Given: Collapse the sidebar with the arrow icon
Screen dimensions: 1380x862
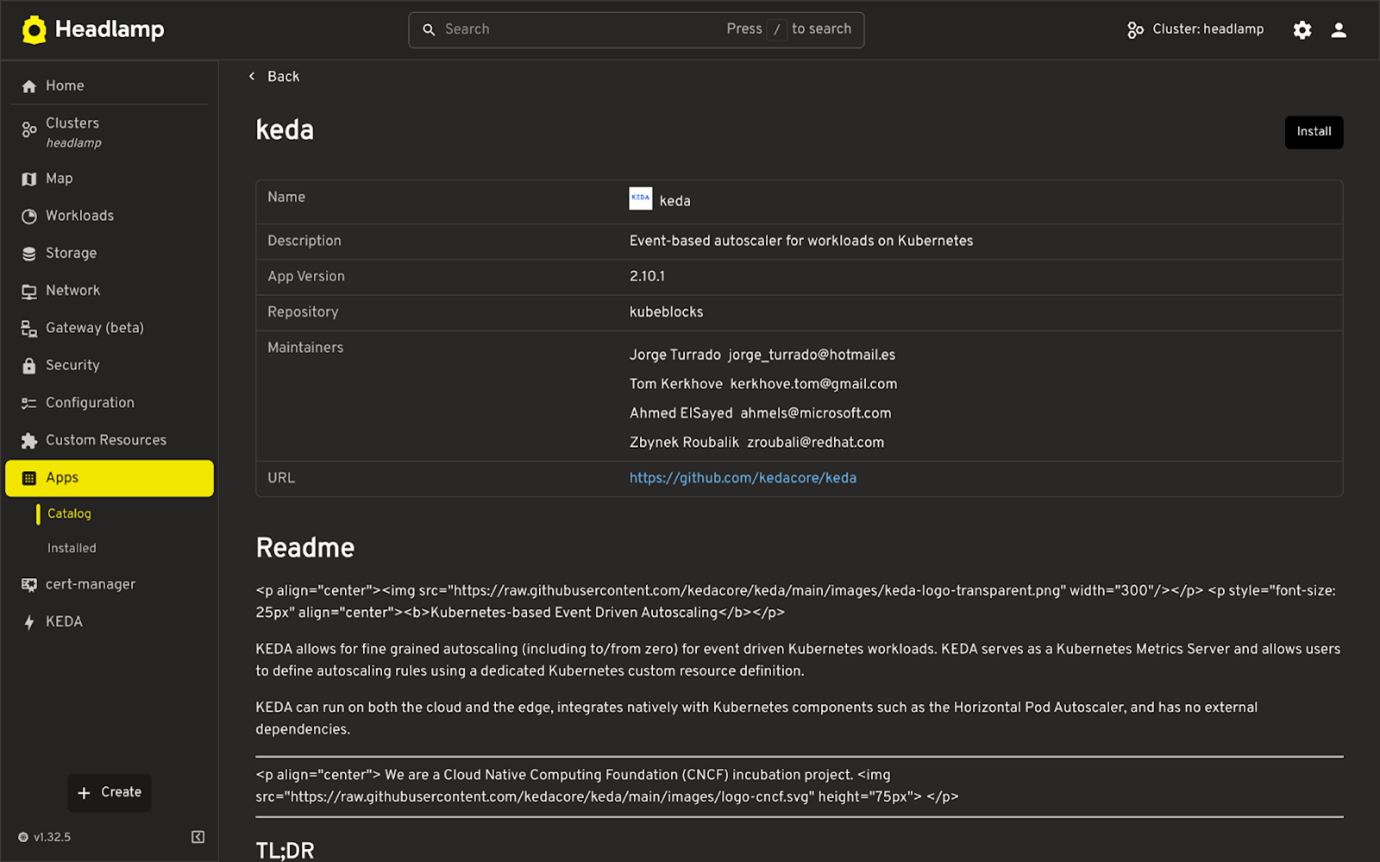Looking at the screenshot, I should [198, 837].
